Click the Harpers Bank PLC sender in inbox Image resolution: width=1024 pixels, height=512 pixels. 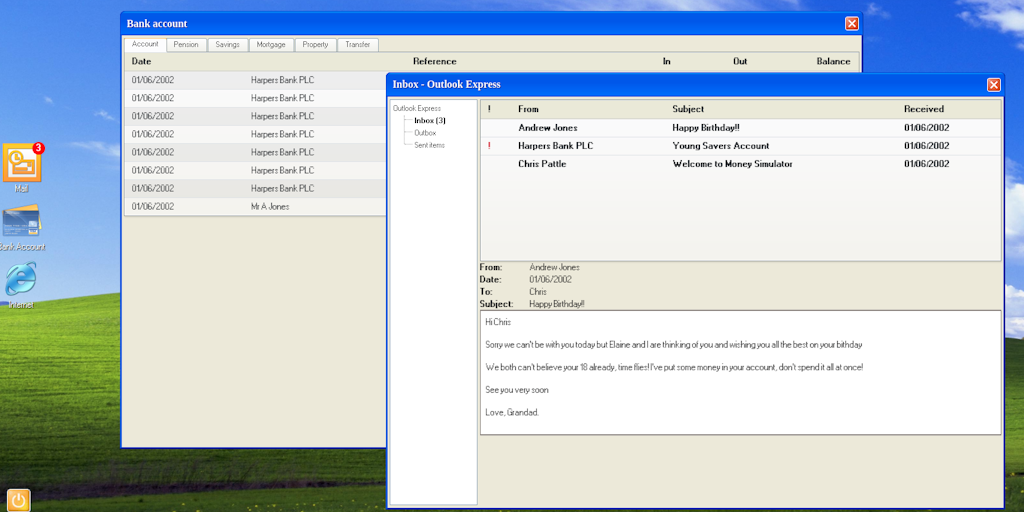coord(556,146)
